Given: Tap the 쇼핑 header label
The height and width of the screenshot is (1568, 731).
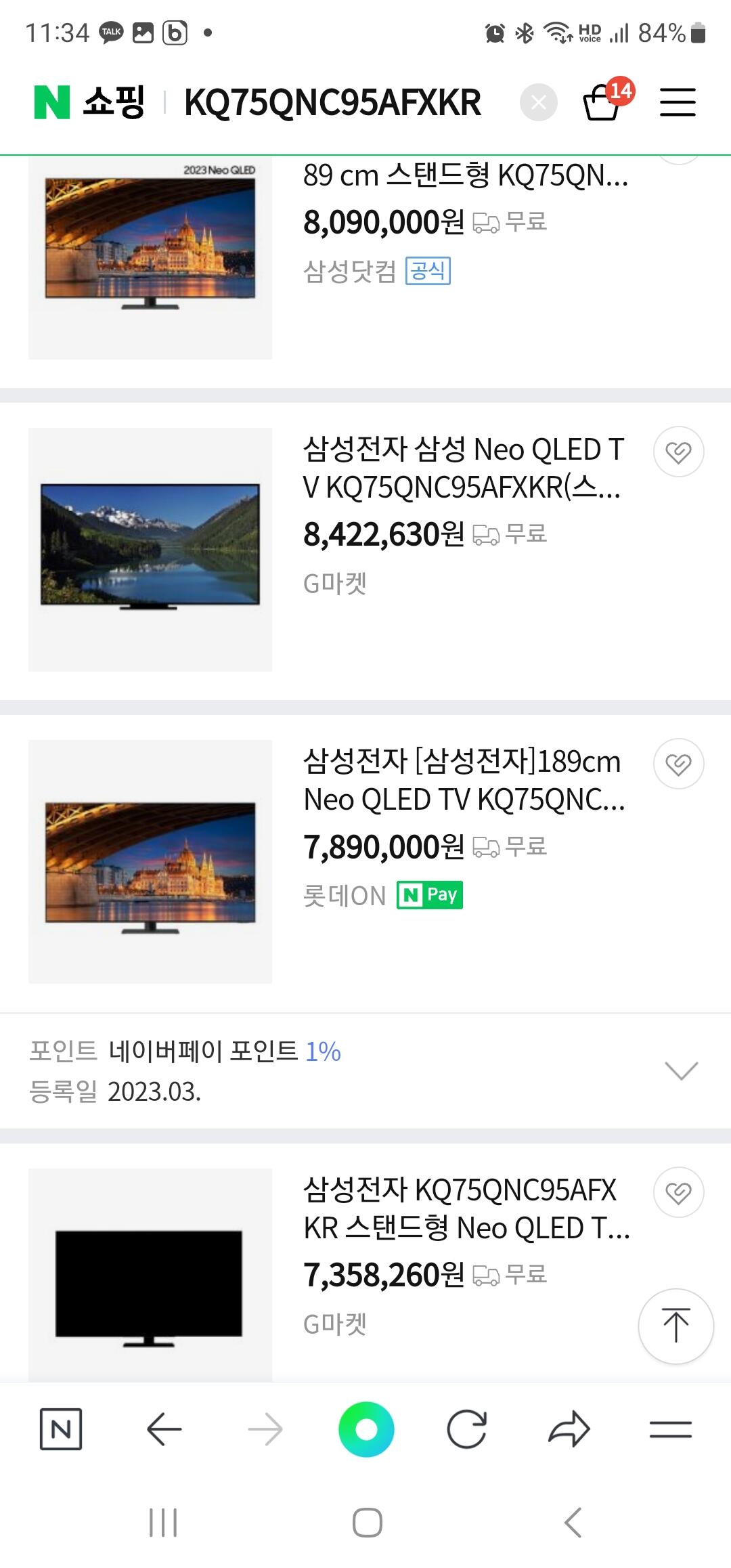Looking at the screenshot, I should 114,102.
